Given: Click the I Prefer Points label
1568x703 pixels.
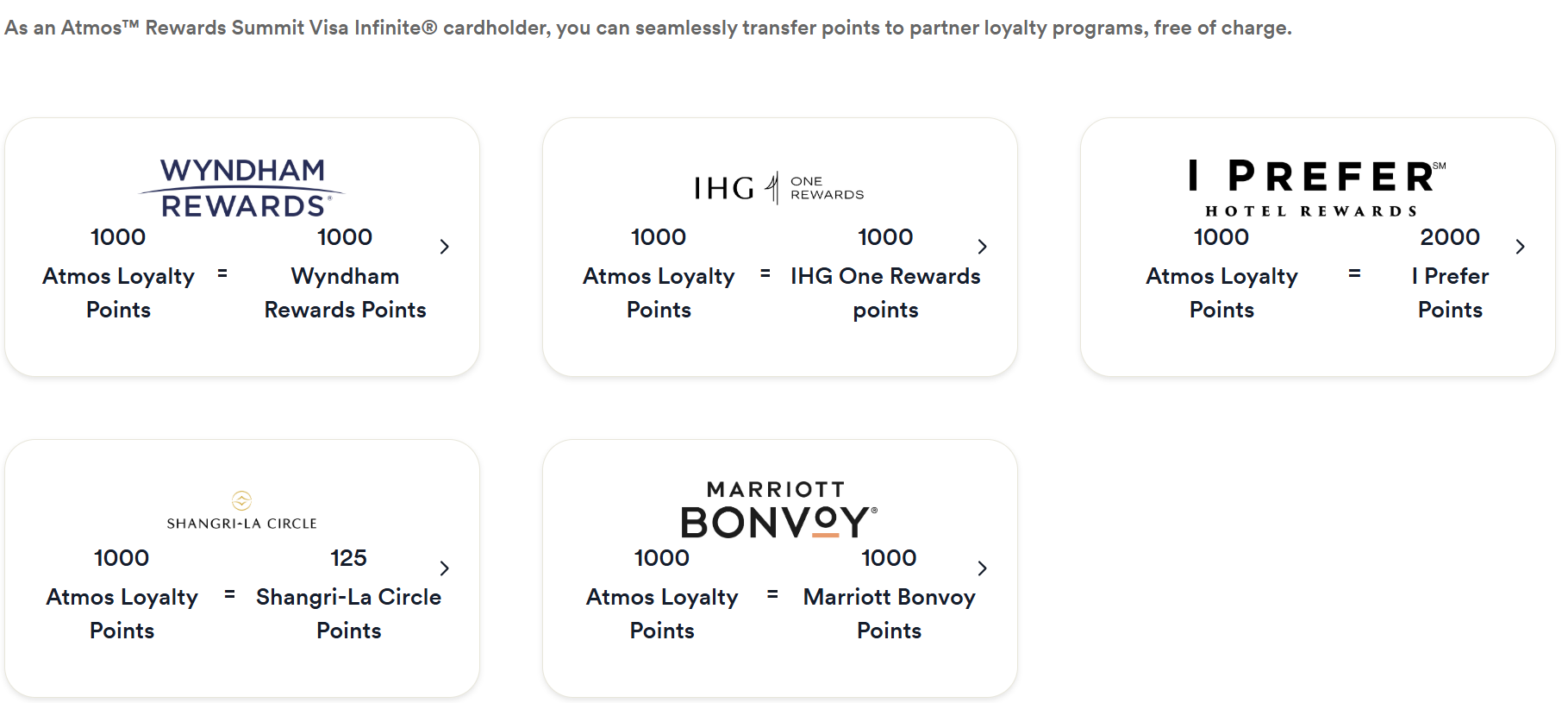Looking at the screenshot, I should pos(1451,292).
